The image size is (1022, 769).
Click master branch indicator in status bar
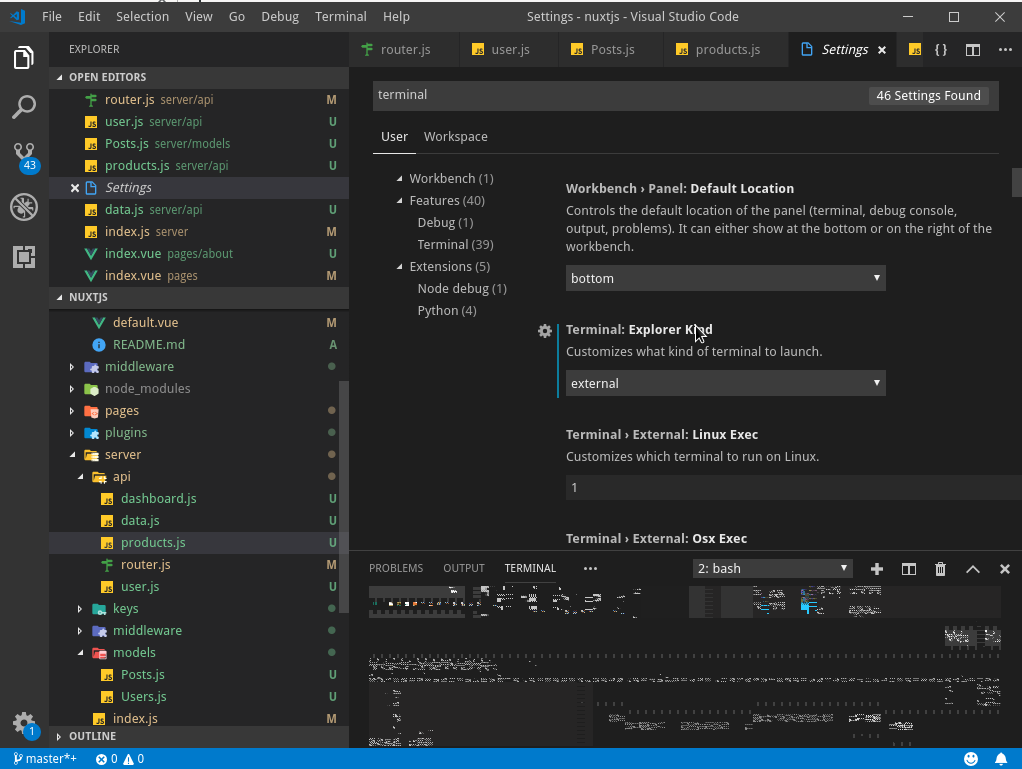click(44, 759)
